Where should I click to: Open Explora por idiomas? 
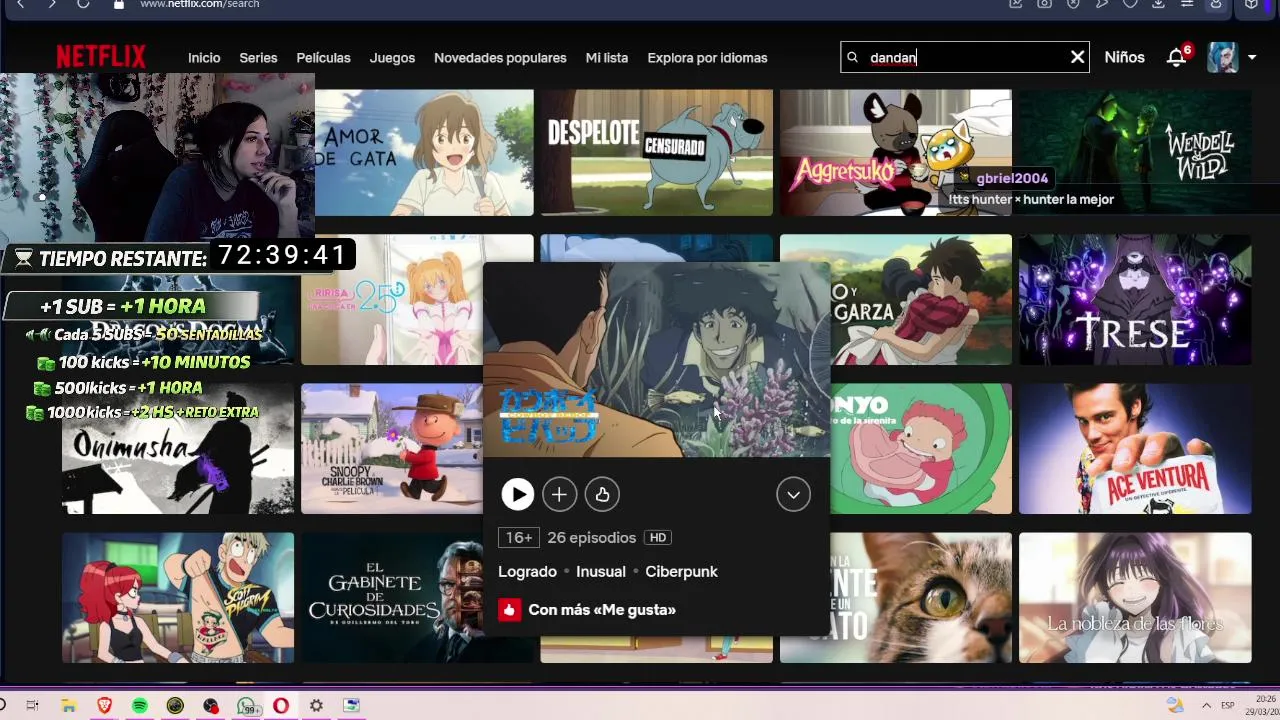(707, 58)
